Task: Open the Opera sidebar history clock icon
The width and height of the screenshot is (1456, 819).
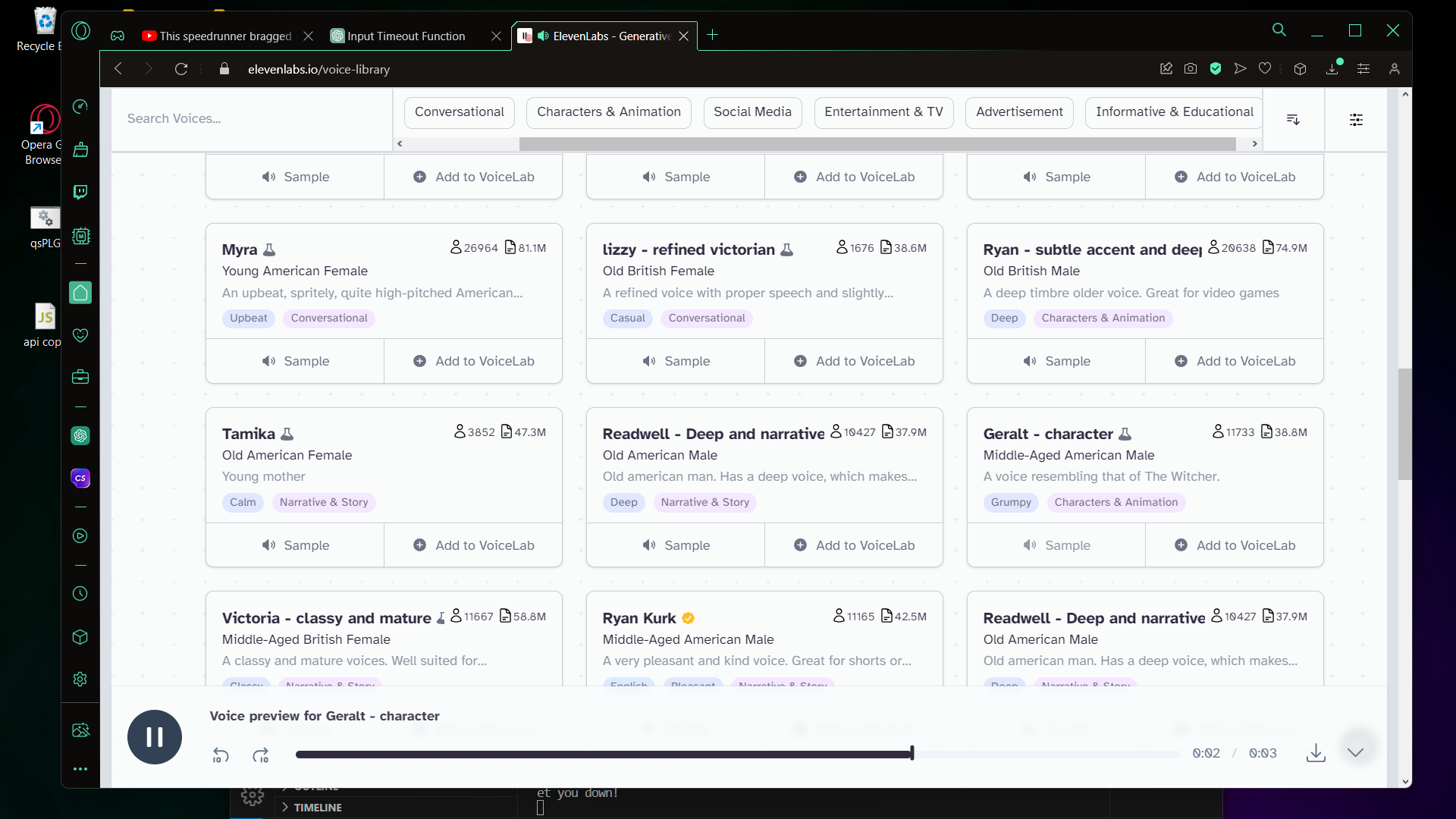Action: click(80, 594)
